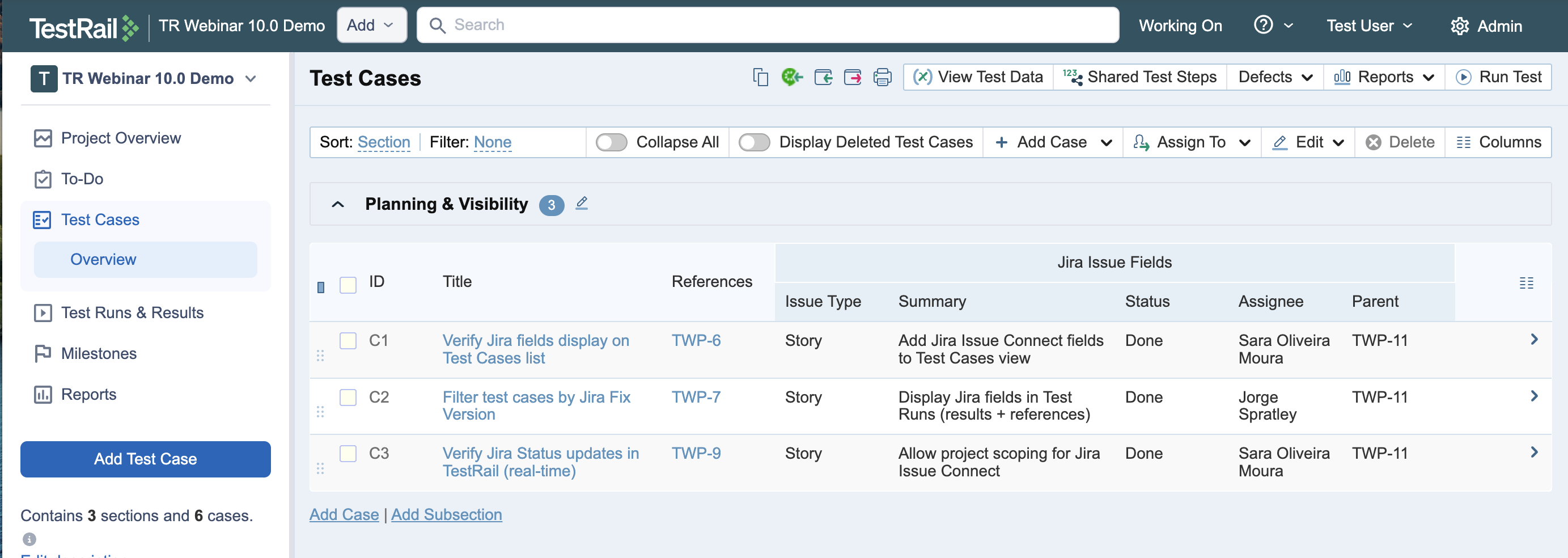
Task: Click the Add Subsection link
Action: click(x=446, y=515)
